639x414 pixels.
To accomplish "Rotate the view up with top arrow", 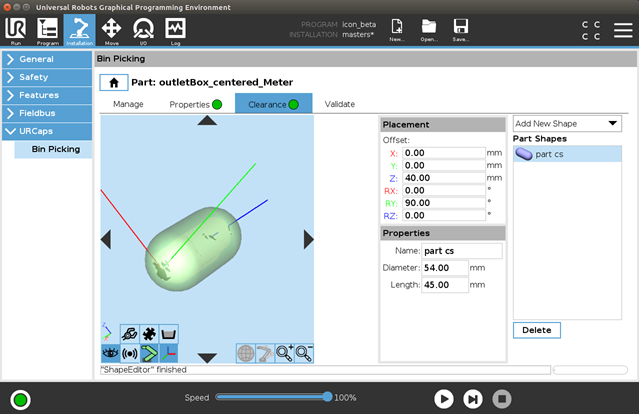I will [207, 120].
